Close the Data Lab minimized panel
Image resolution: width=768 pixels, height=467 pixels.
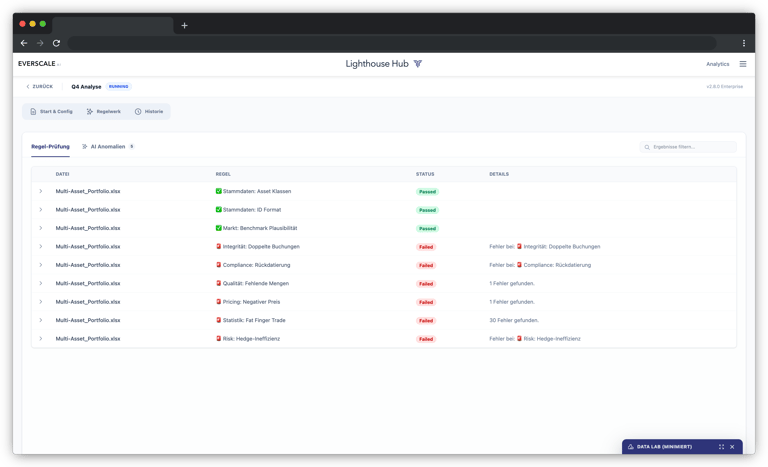click(732, 447)
